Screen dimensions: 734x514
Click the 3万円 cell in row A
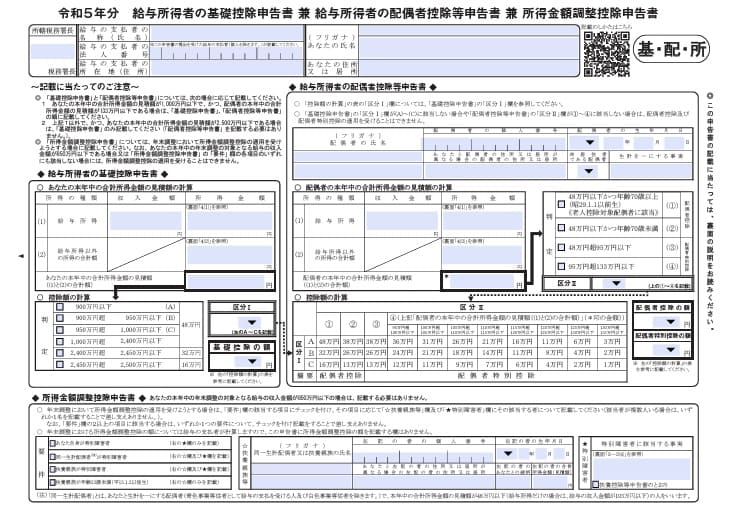pyautogui.click(x=612, y=342)
